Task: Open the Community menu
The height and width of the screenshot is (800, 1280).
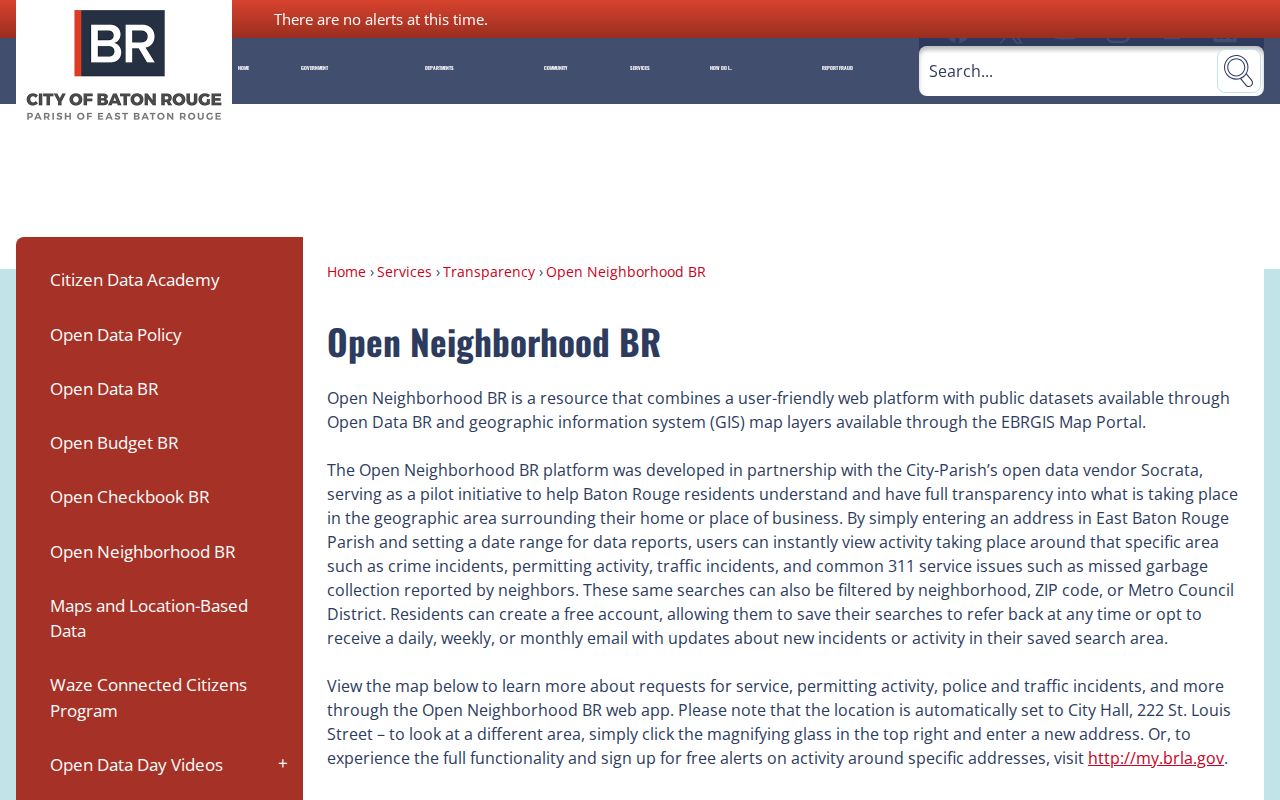Action: pyautogui.click(x=556, y=68)
